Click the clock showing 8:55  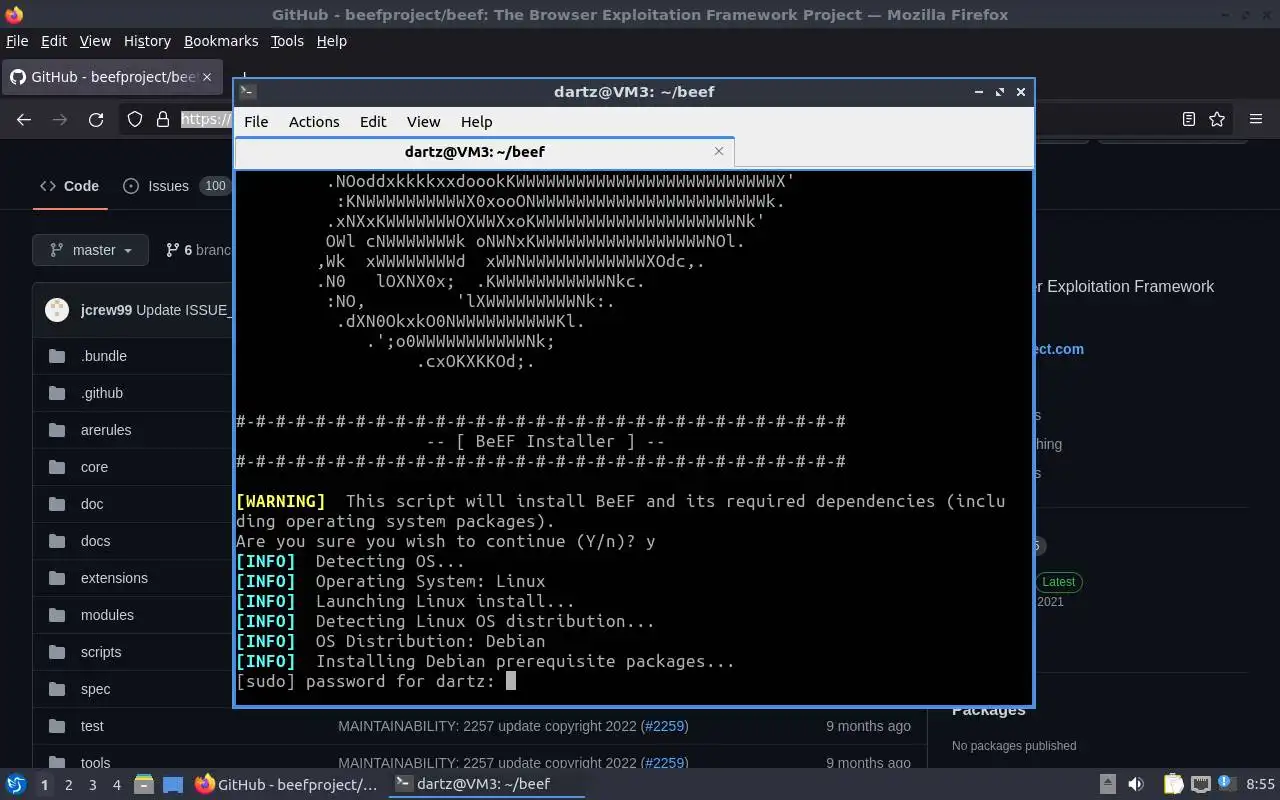[x=1260, y=784]
